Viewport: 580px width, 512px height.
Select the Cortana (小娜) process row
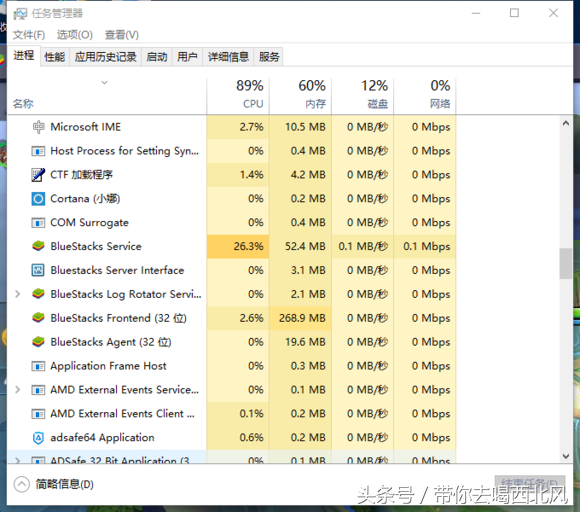point(232,199)
